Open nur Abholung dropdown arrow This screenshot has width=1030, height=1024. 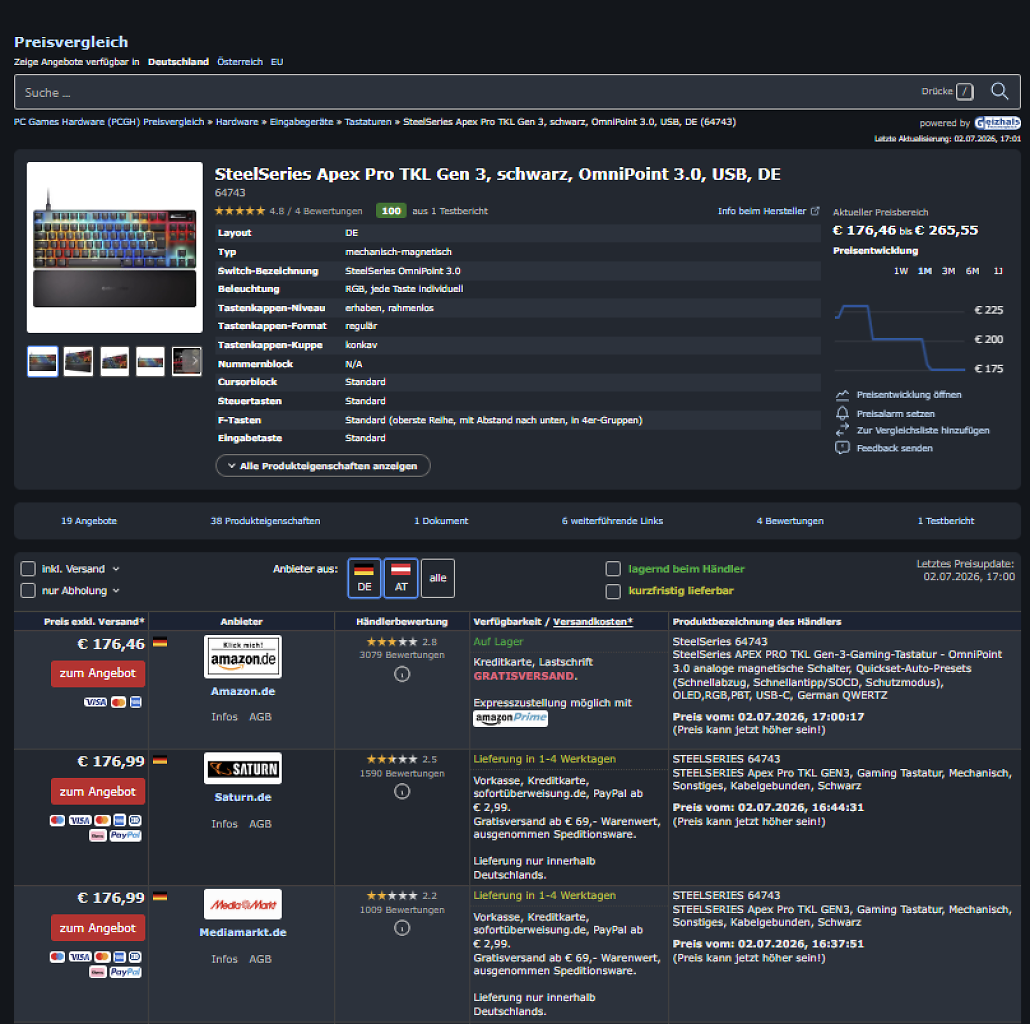(x=116, y=590)
